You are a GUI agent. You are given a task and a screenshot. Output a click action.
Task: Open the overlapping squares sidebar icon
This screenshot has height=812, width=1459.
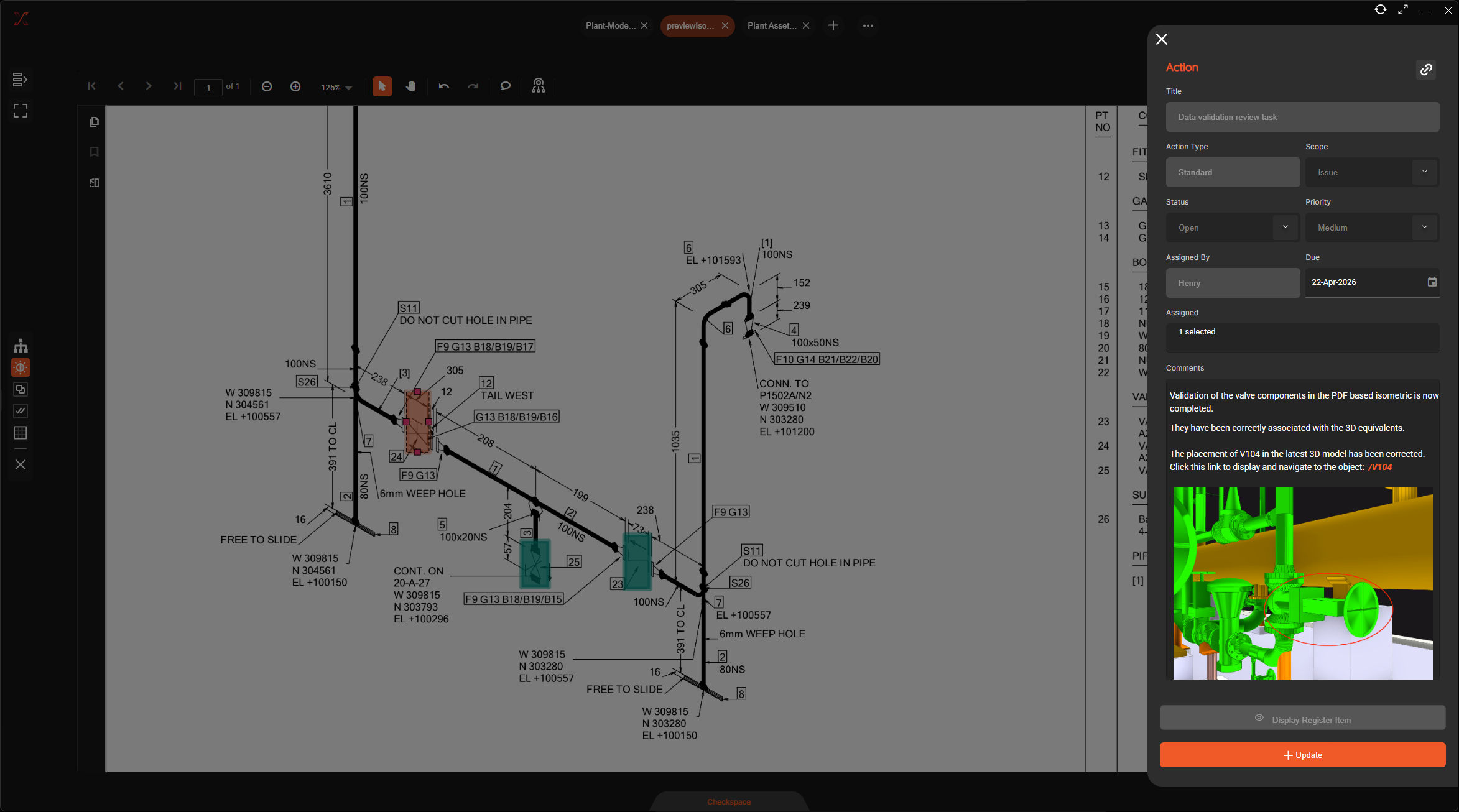(x=21, y=389)
